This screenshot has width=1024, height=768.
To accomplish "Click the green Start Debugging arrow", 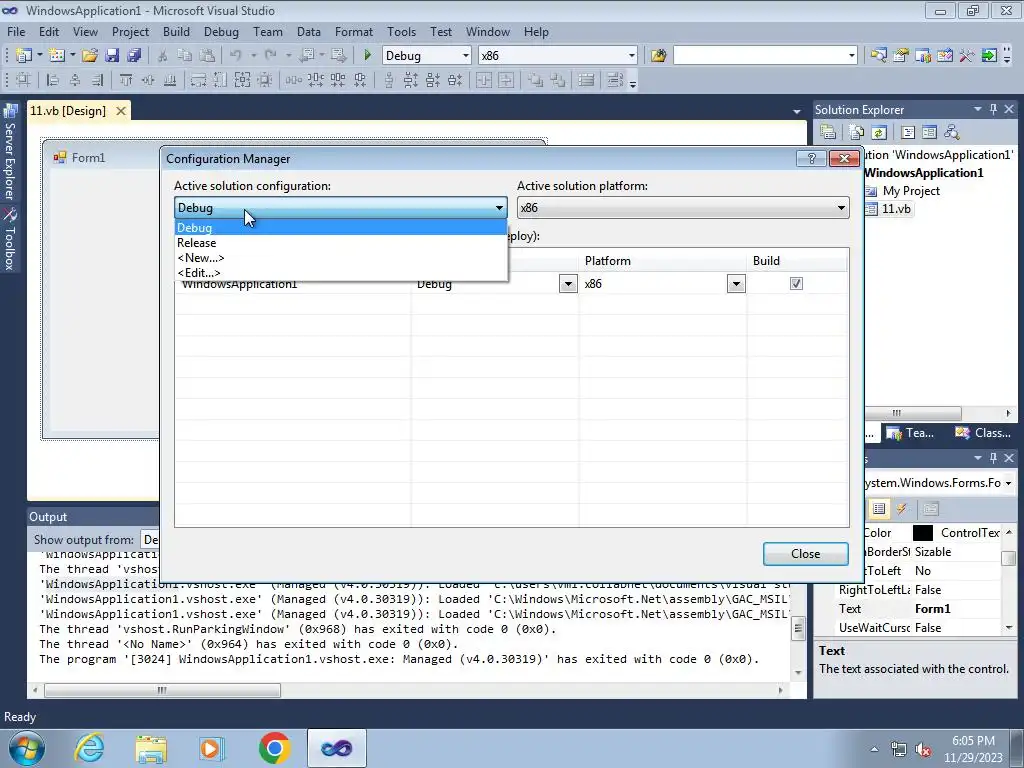I will tap(368, 56).
